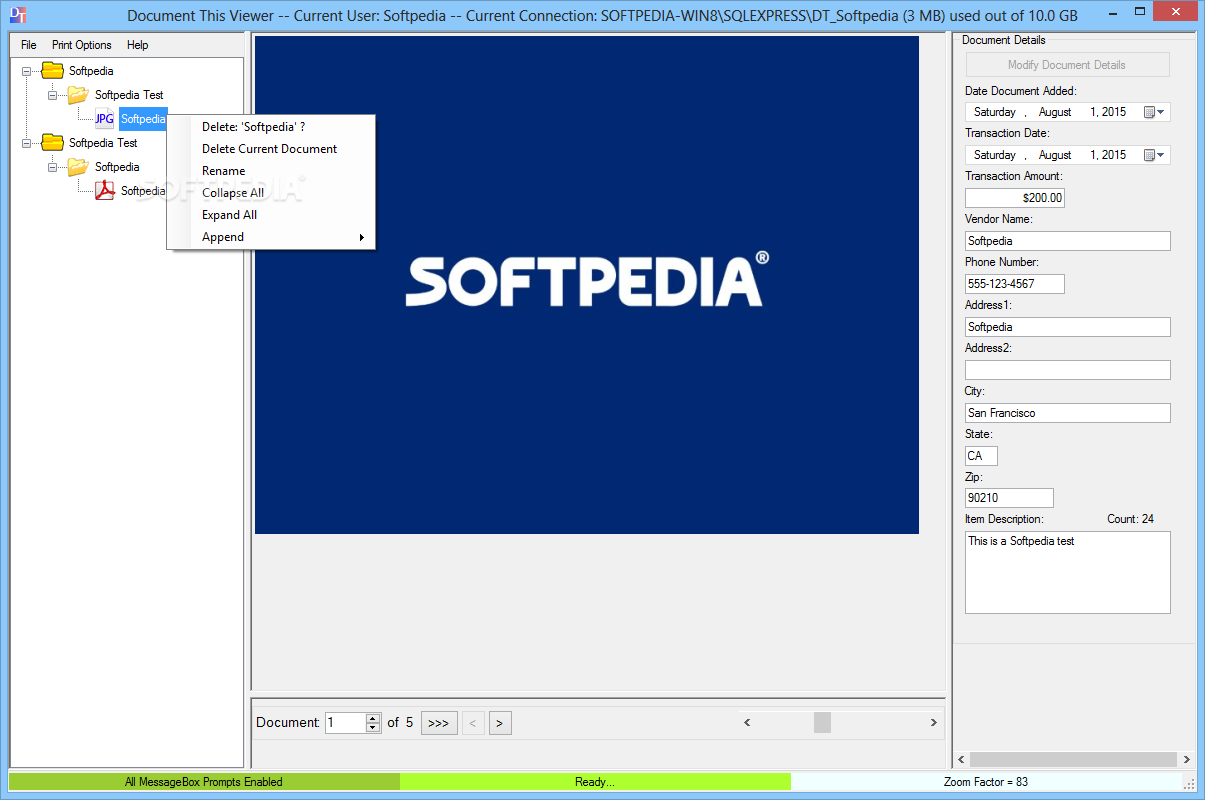Collapse the Softpedia Test subfolder node
The image size is (1205, 800).
53,95
